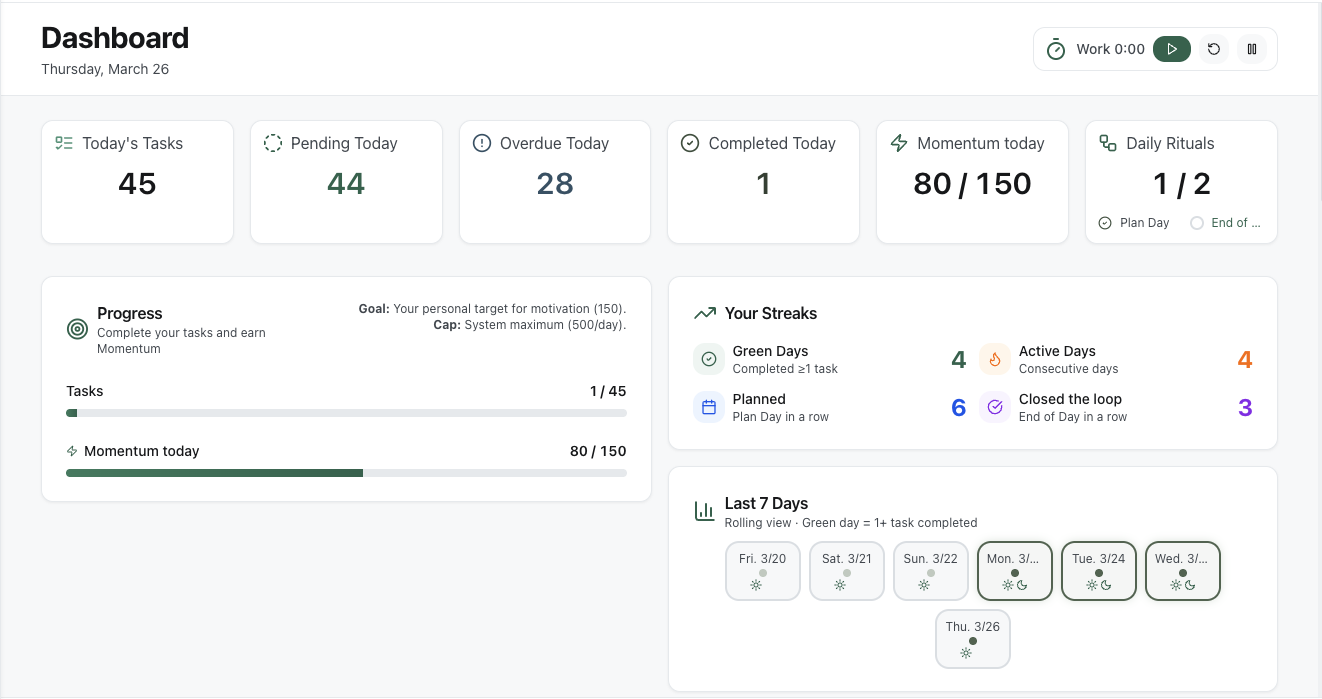Screen dimensions: 1322x699
Task: Click the Momentum today progress bar
Action: coord(346,472)
